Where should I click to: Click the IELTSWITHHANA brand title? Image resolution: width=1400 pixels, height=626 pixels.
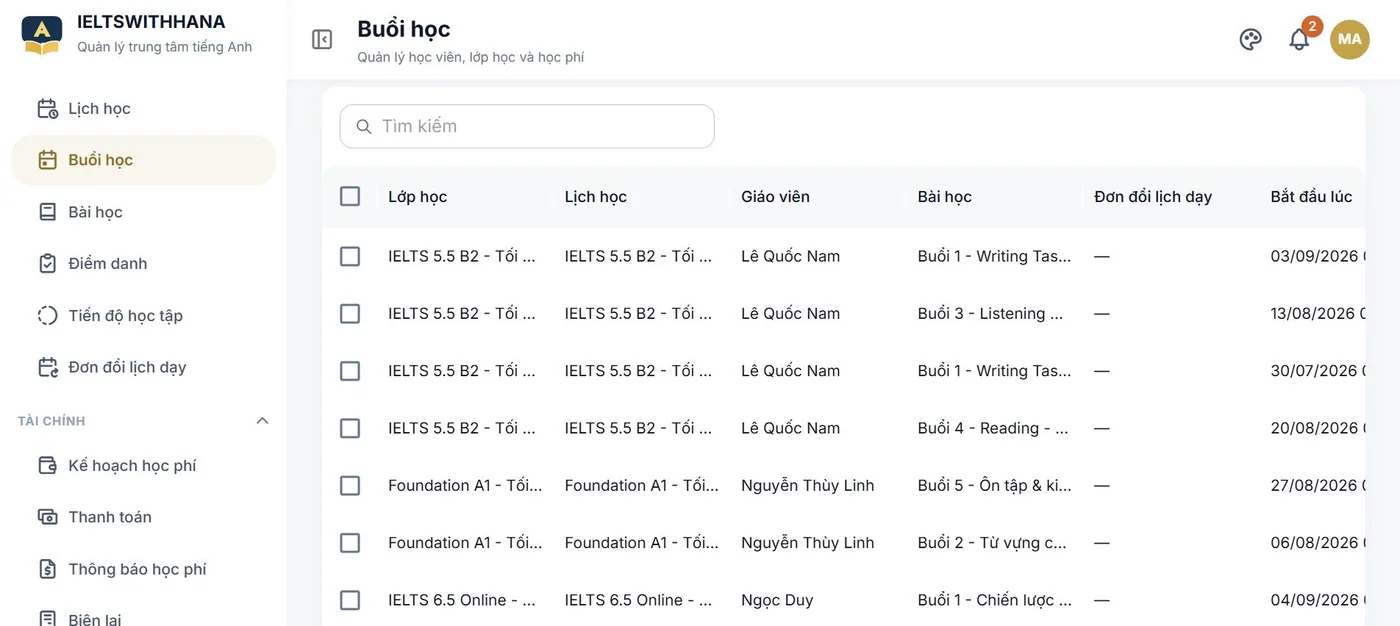tap(151, 22)
